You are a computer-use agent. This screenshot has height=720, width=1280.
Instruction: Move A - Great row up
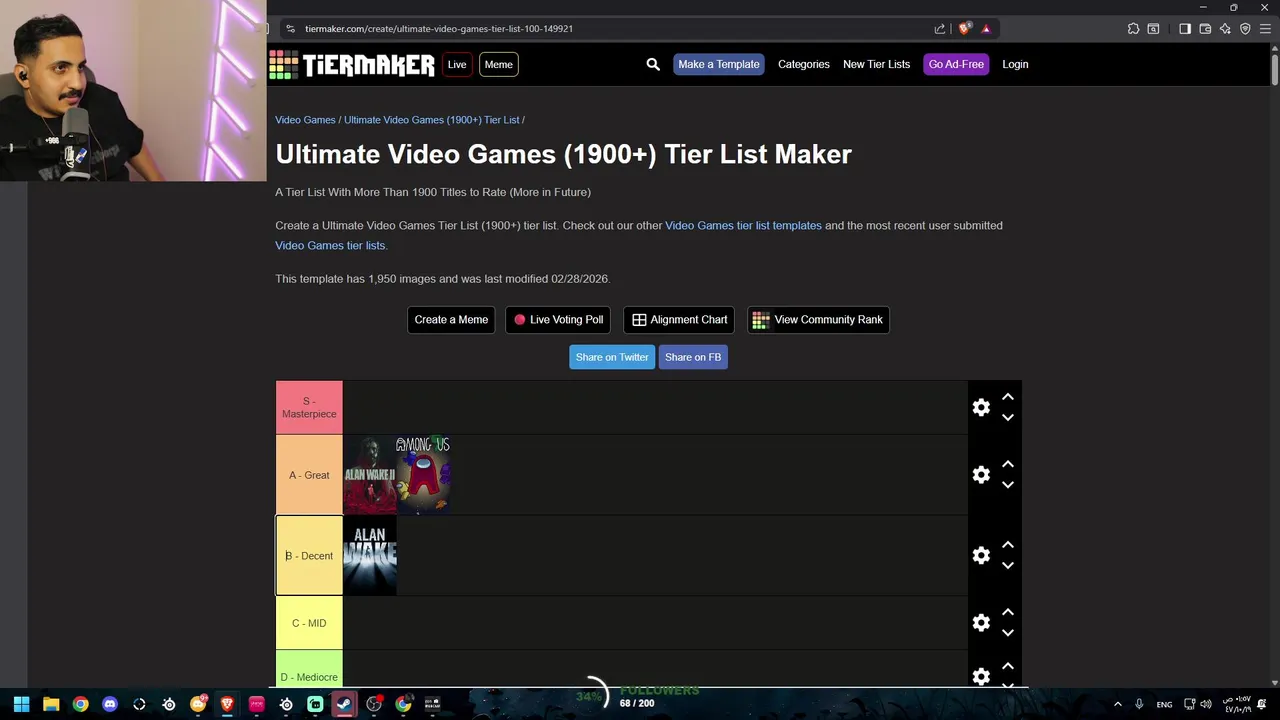pyautogui.click(x=1008, y=464)
